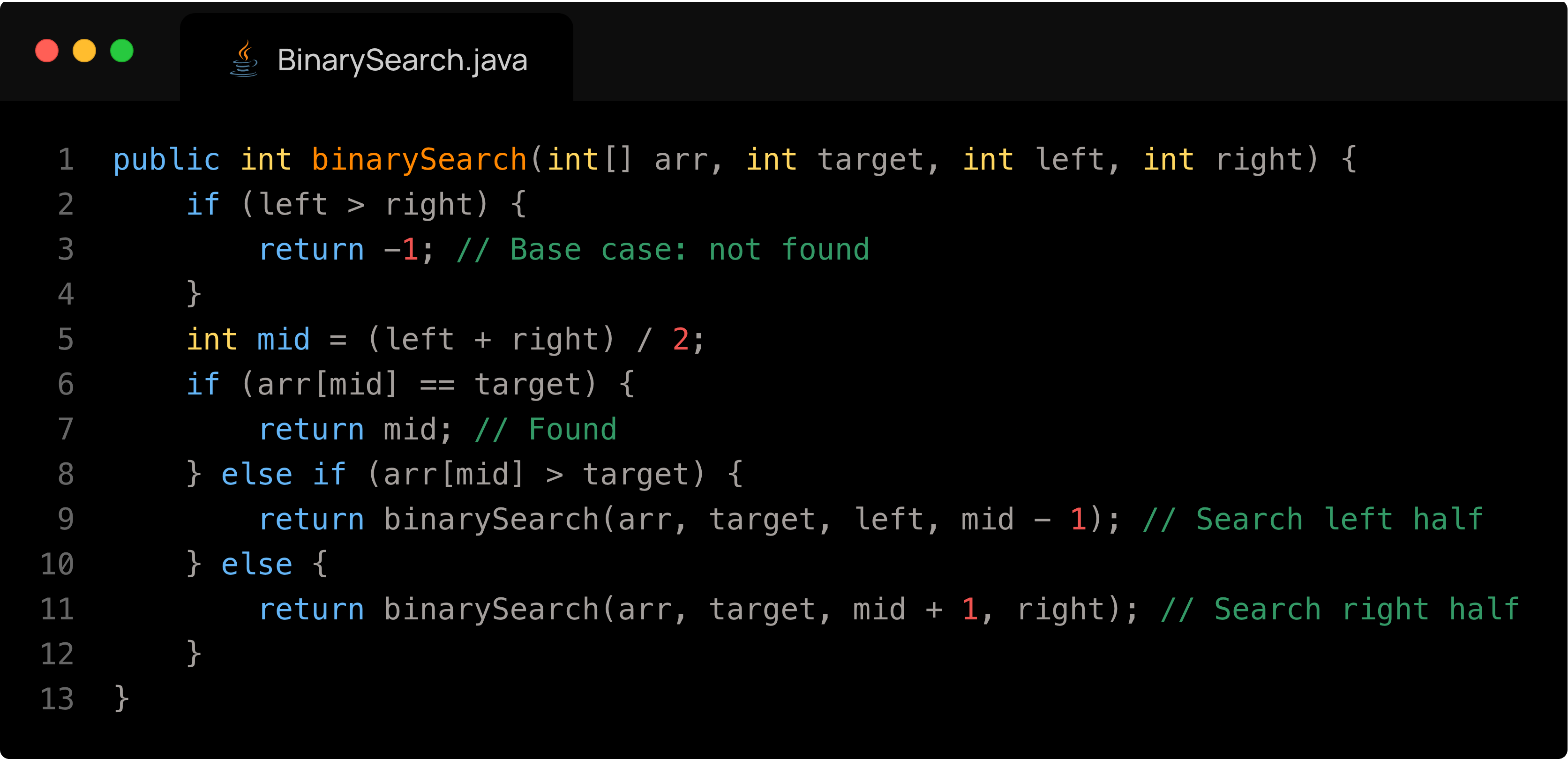Click the closing brace on line 13
Screen dimensions: 1568x759
pos(122,699)
